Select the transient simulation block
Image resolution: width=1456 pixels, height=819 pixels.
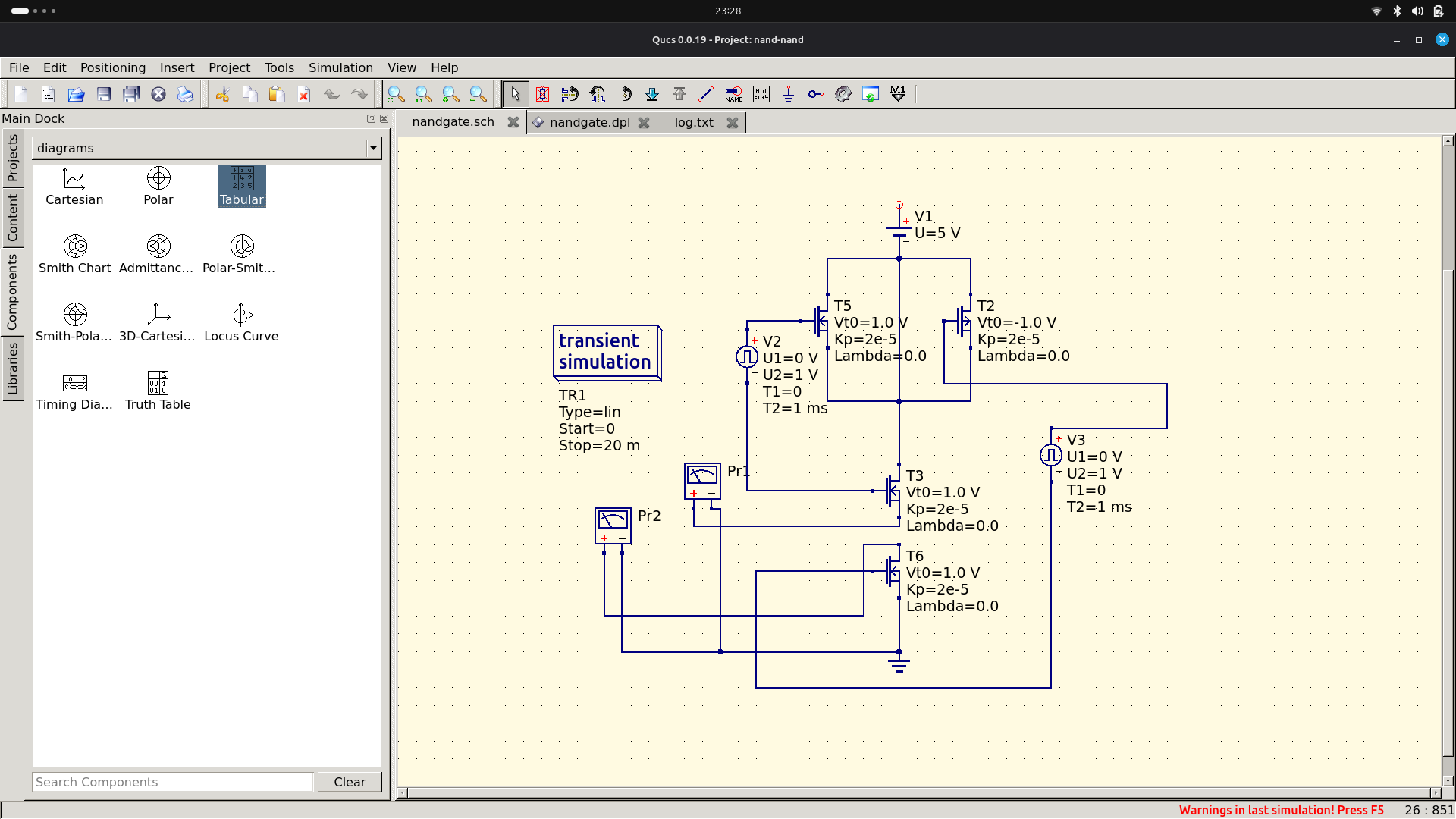click(607, 353)
